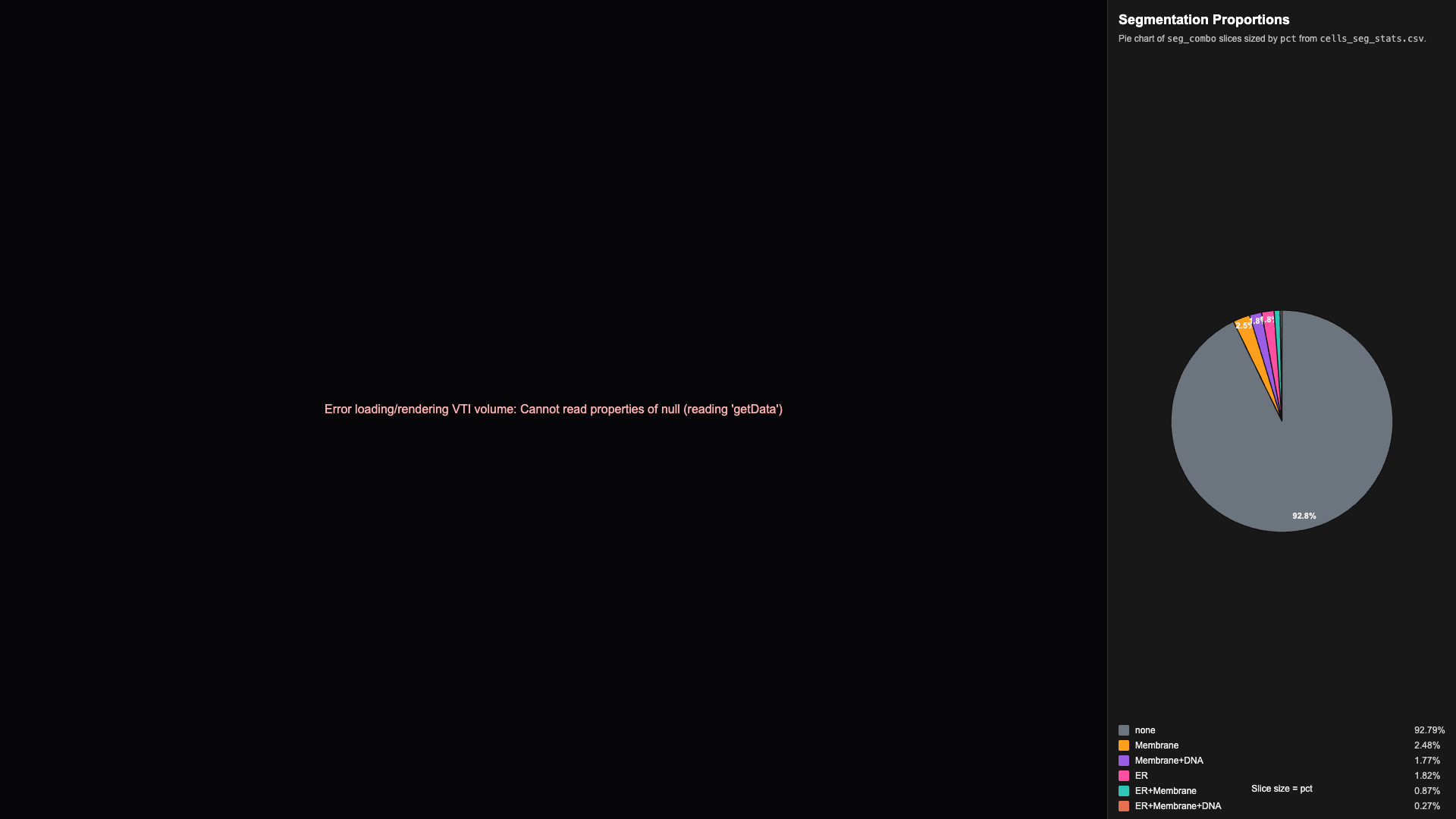Click the teal ER+Membrane legend swatch
Viewport: 1456px width, 819px height.
point(1124,791)
